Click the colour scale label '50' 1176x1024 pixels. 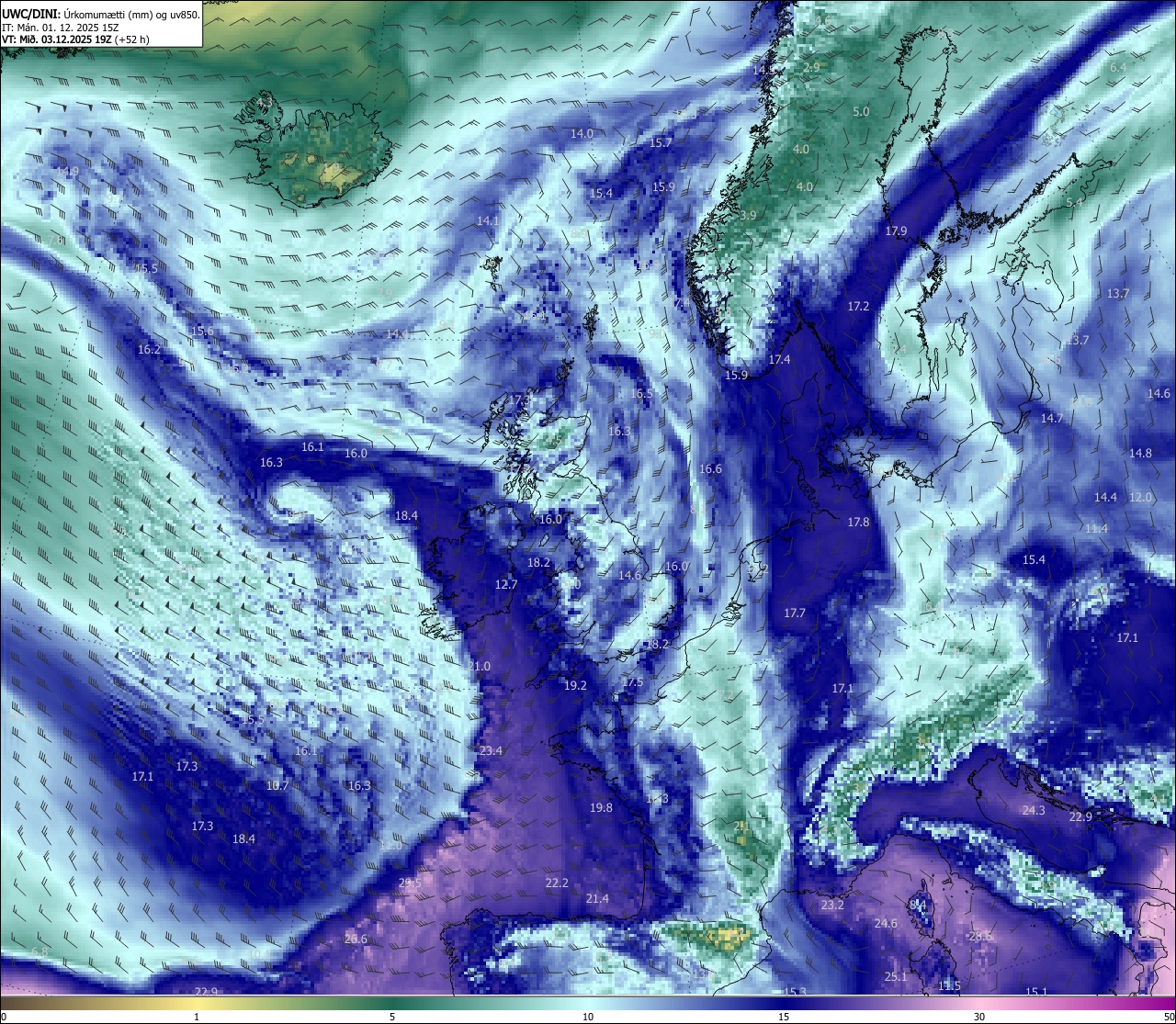(1168, 1017)
